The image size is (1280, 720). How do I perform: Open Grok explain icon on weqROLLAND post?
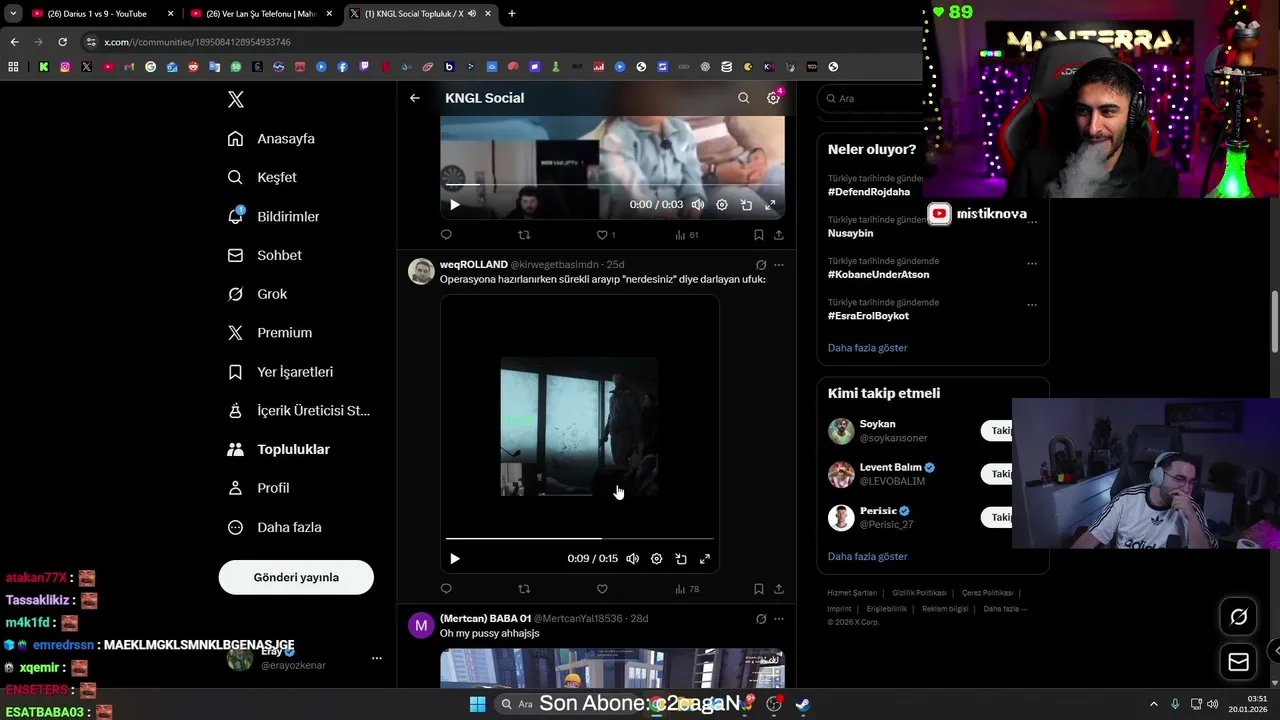(x=761, y=265)
